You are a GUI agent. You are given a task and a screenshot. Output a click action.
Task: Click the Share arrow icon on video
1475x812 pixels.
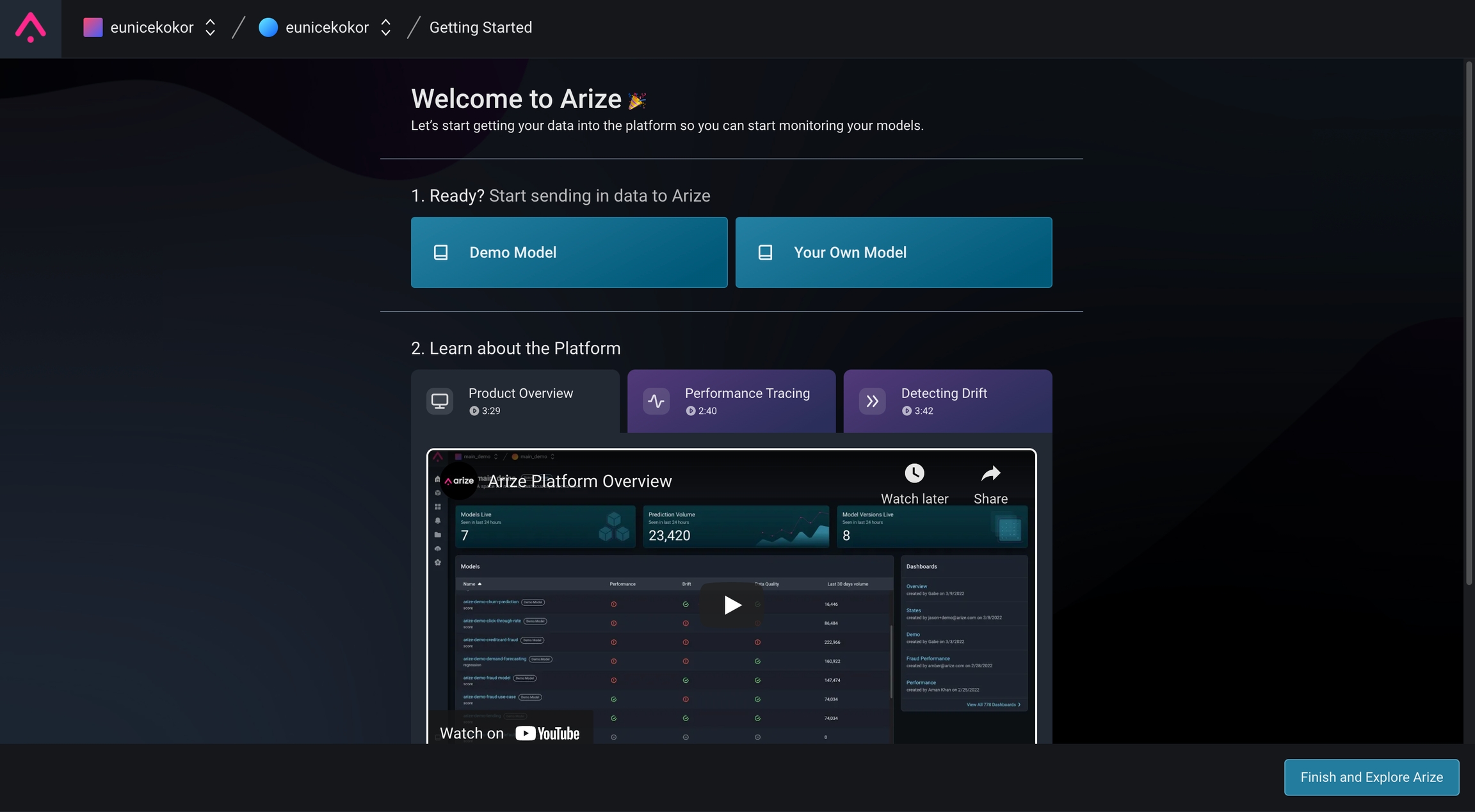pyautogui.click(x=990, y=474)
